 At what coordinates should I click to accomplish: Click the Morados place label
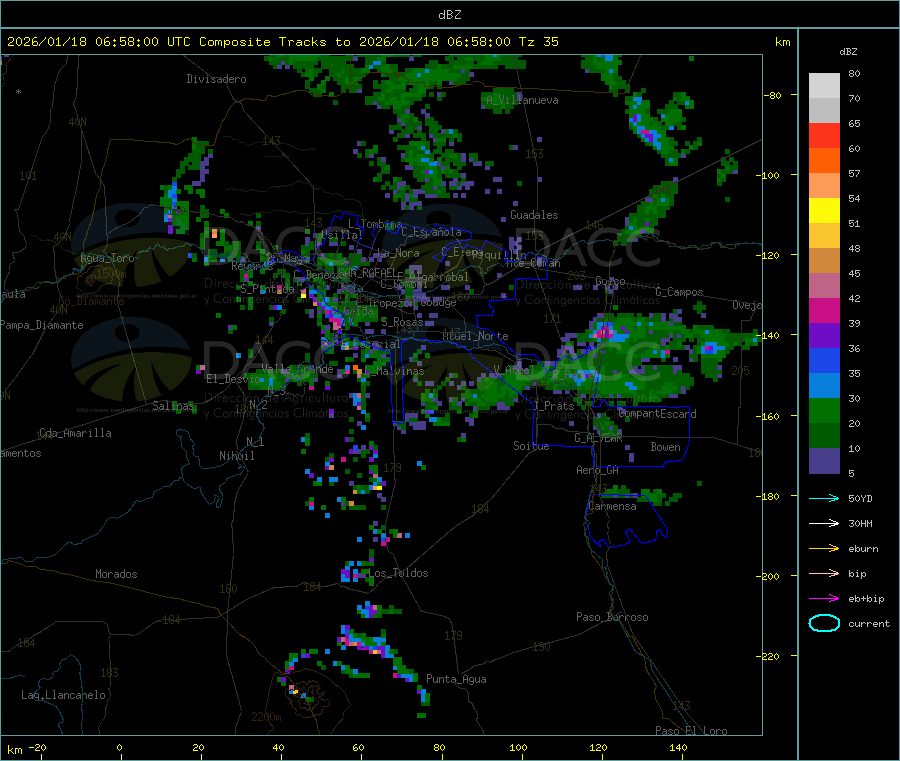click(x=116, y=574)
